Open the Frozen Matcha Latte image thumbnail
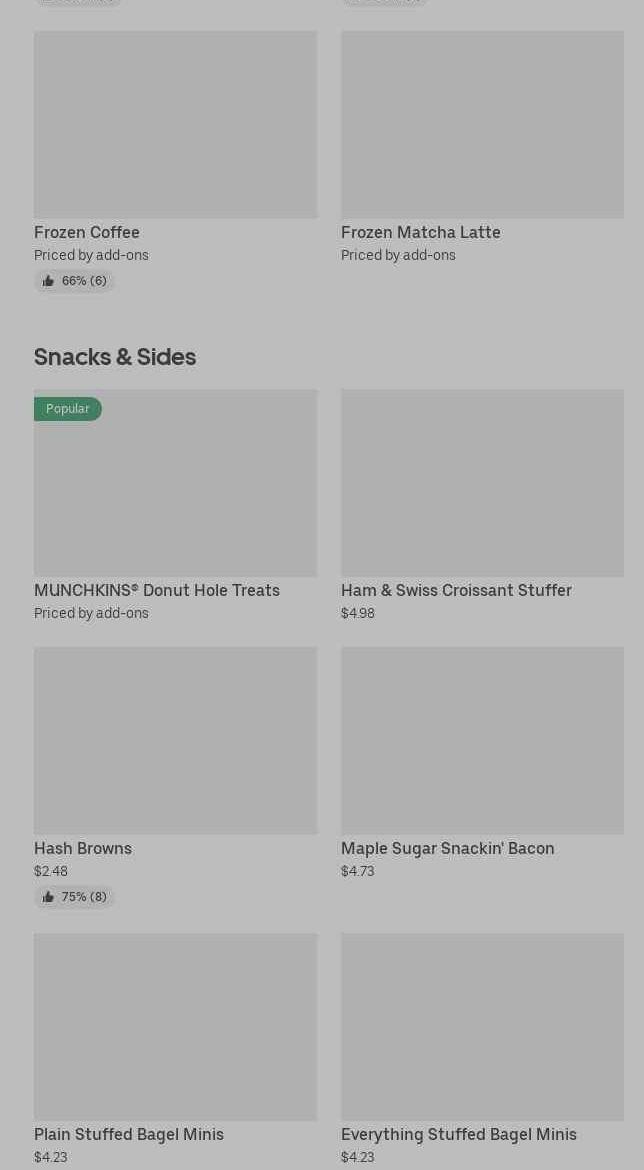The height and width of the screenshot is (1170, 644). click(482, 124)
